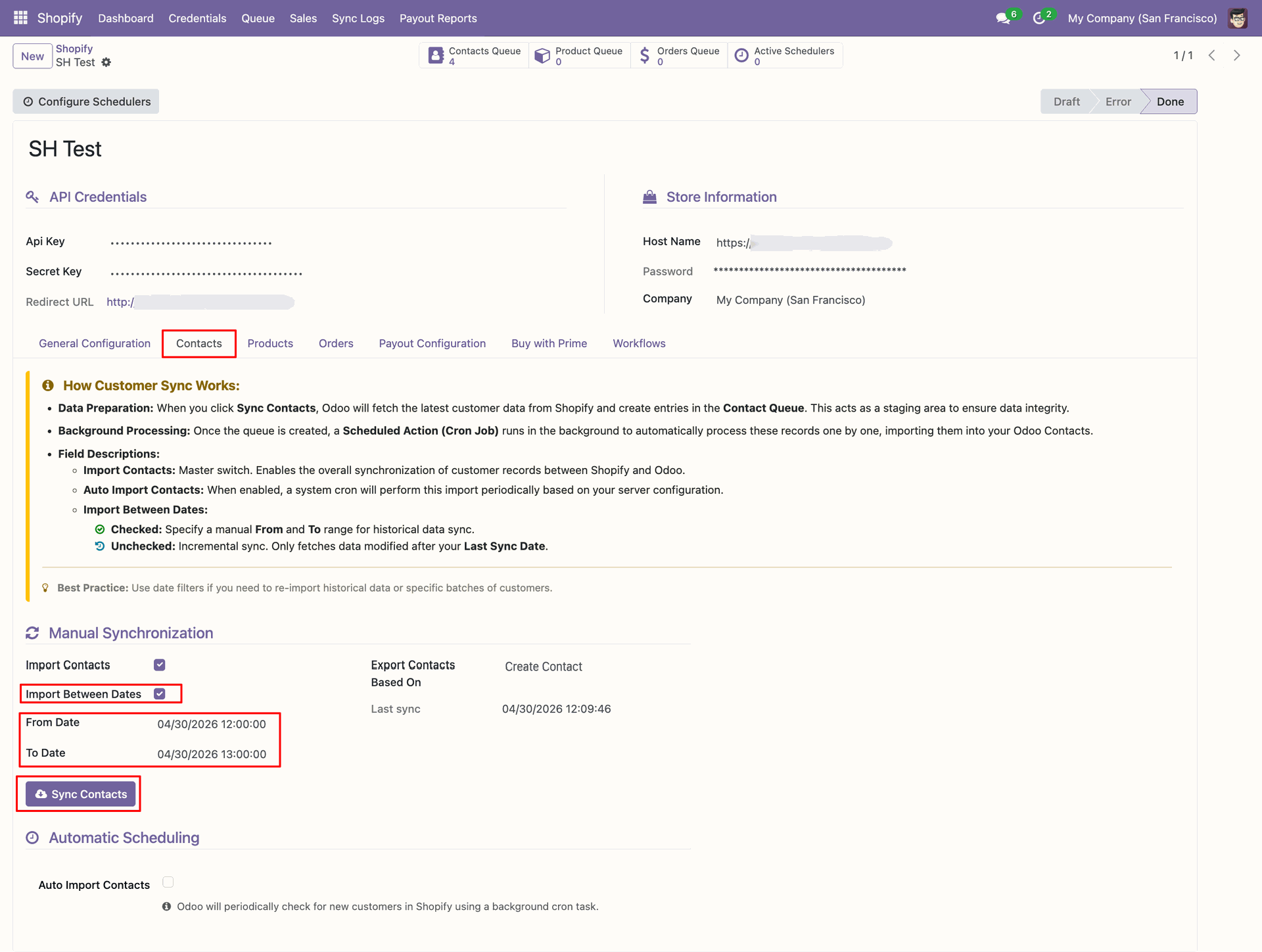Set status to Draft

[1066, 101]
